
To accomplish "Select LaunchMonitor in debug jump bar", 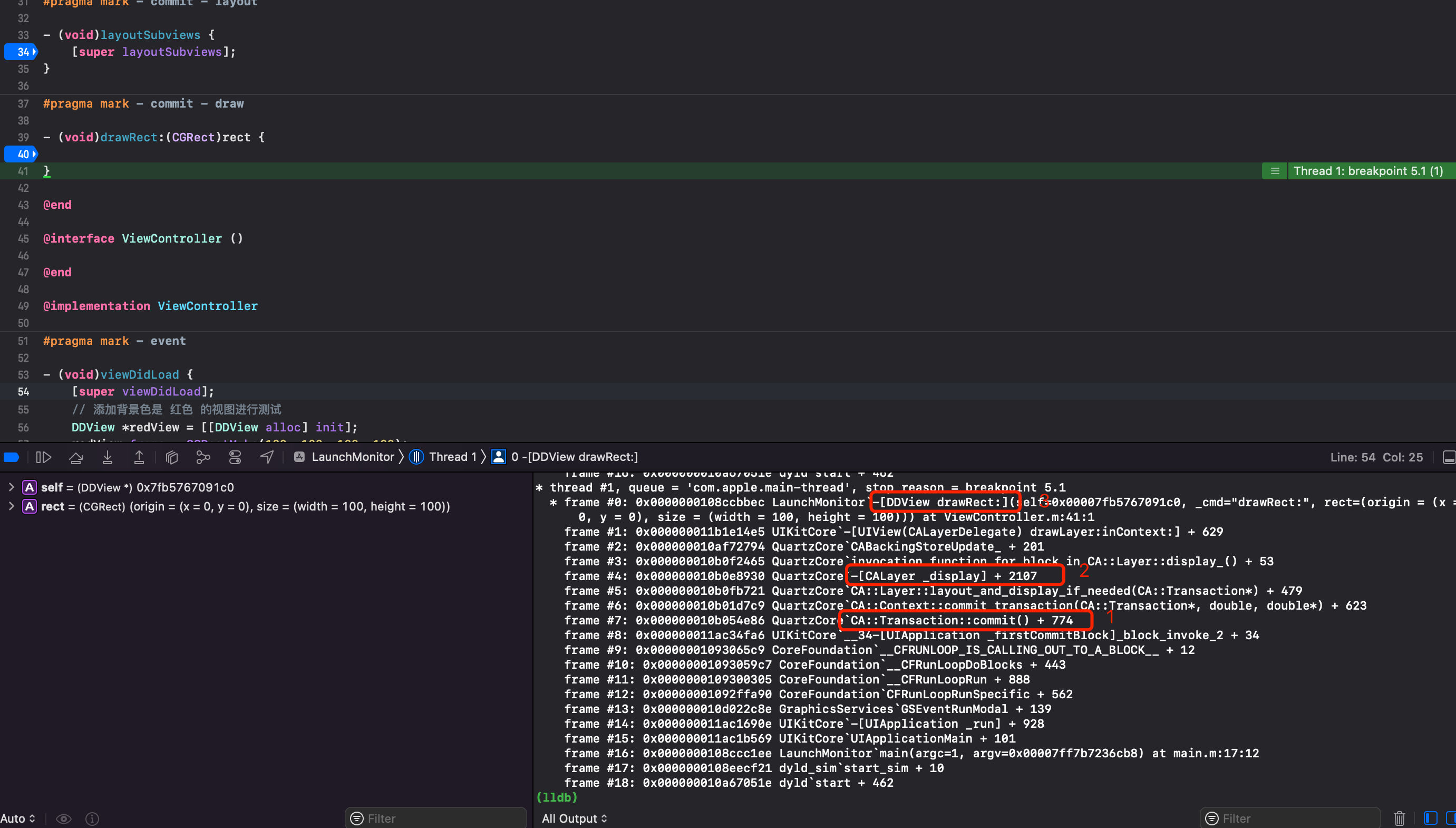I will [352, 457].
